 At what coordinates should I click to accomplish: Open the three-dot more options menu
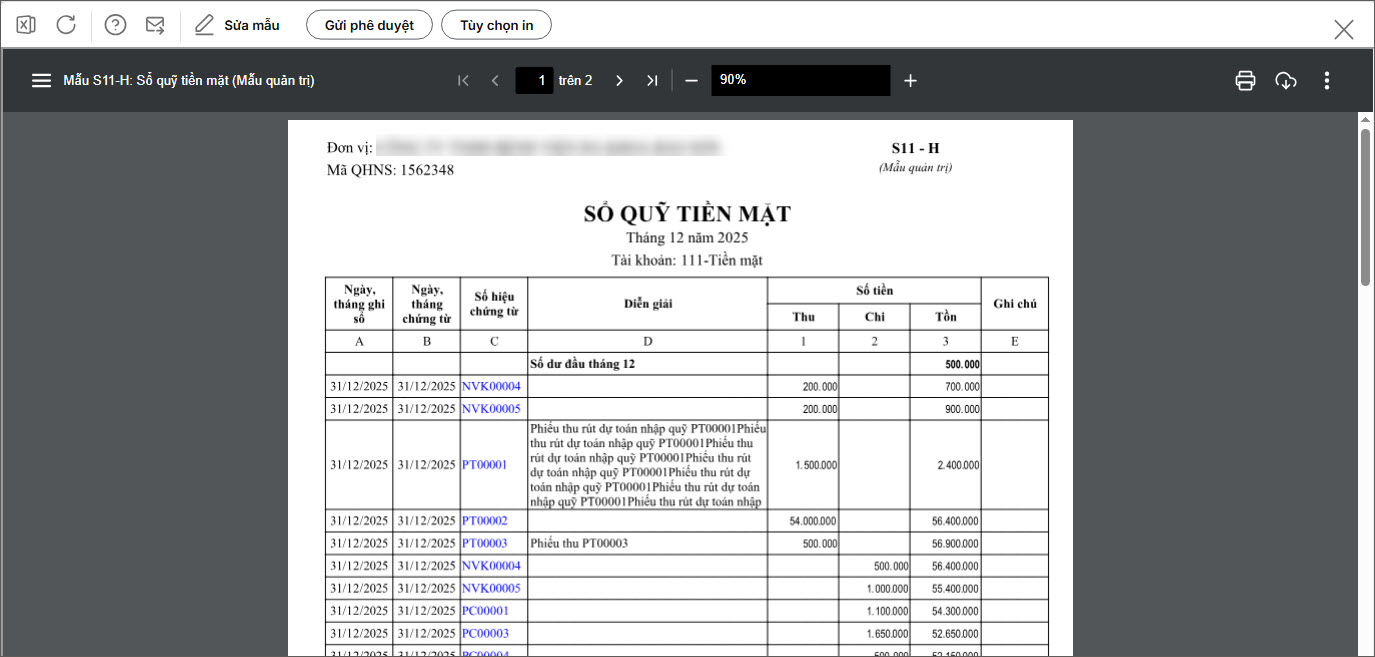(1327, 81)
